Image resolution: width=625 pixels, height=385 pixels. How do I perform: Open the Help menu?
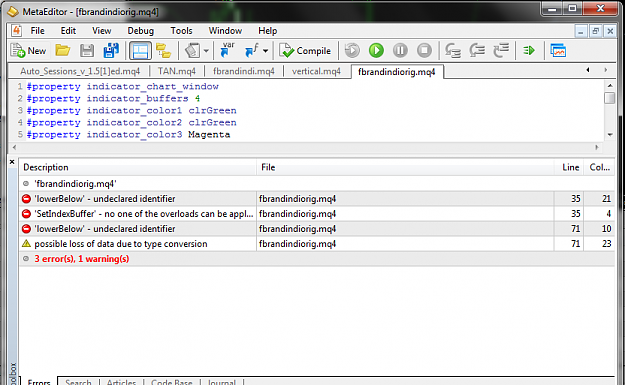(x=267, y=31)
